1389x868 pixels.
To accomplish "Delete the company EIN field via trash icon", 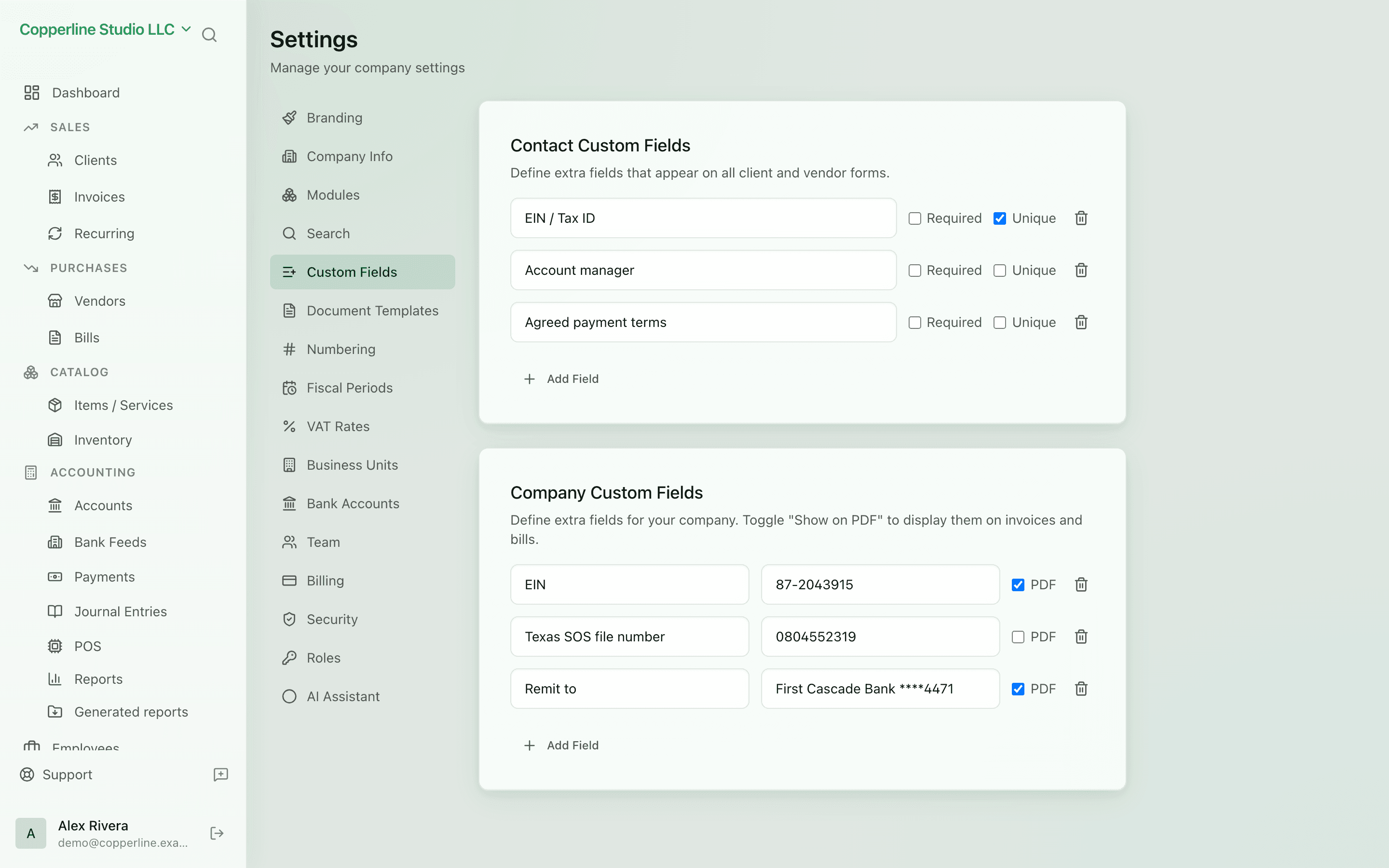I will tap(1081, 584).
